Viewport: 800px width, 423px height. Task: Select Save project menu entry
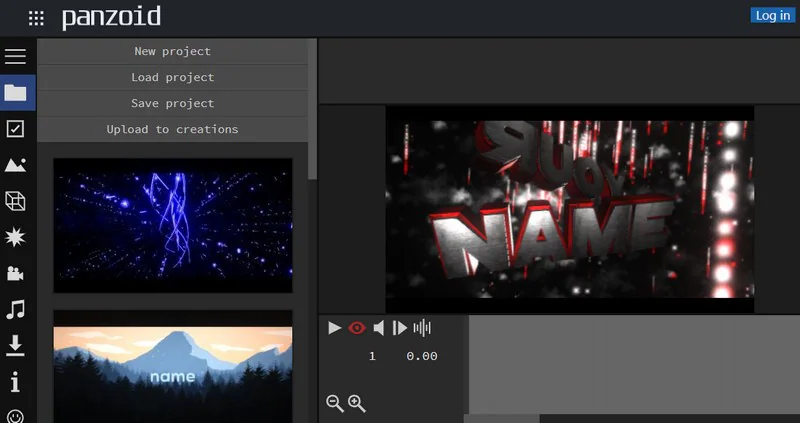click(172, 104)
